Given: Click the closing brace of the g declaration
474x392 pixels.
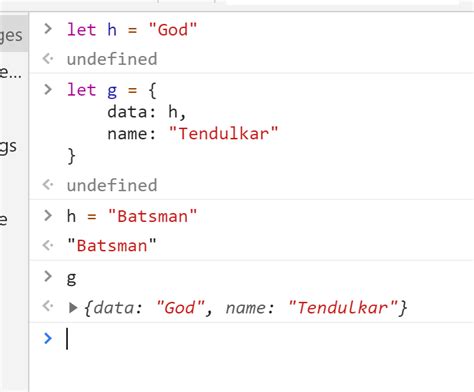Looking at the screenshot, I should 71,156.
